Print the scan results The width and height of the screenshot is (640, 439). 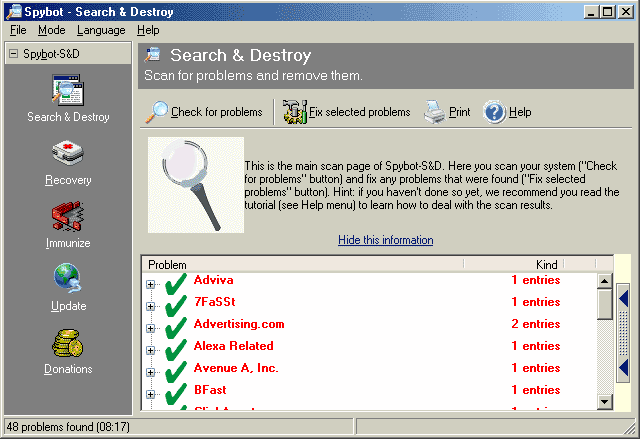click(446, 112)
